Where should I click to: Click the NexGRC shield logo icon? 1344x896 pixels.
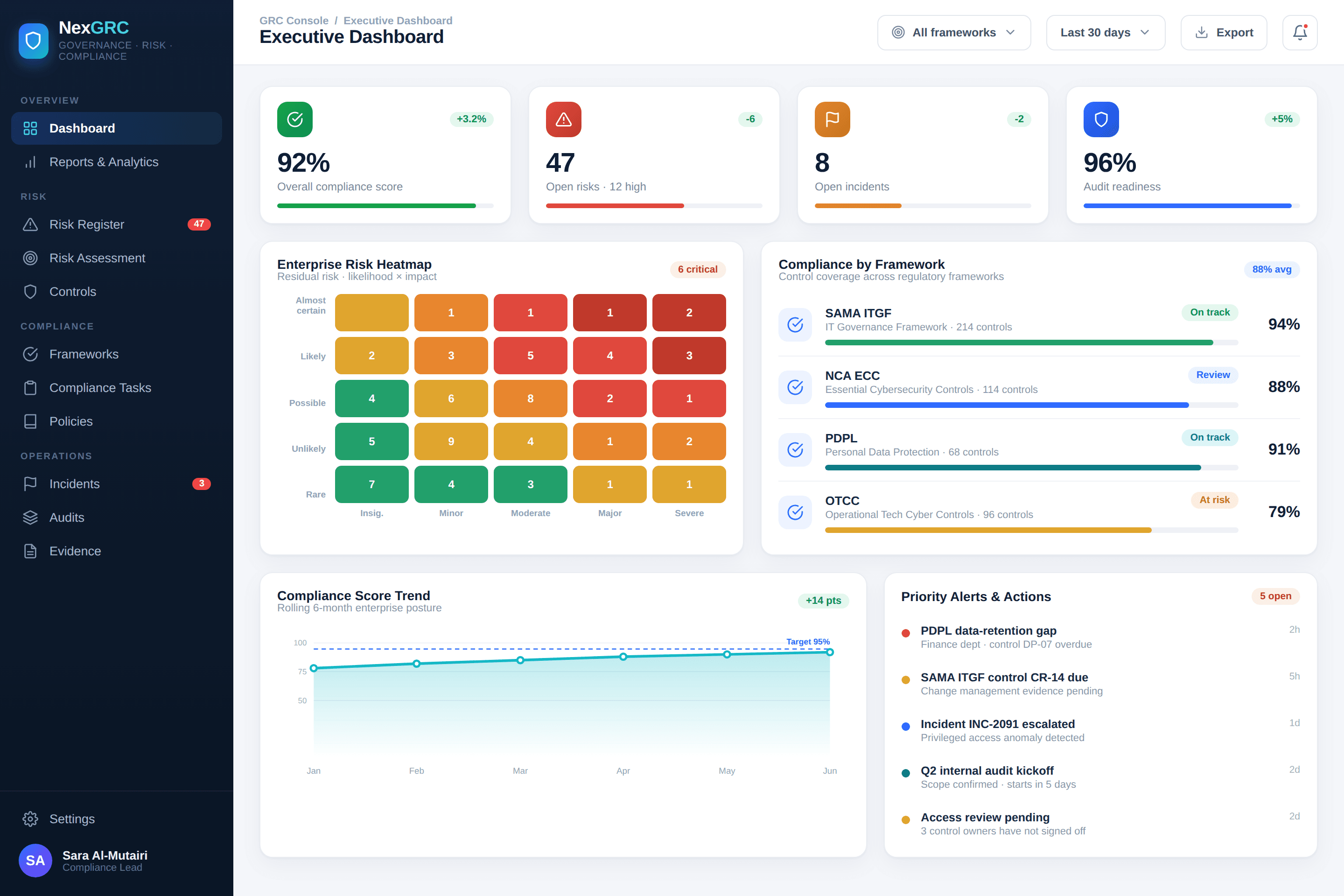(34, 41)
